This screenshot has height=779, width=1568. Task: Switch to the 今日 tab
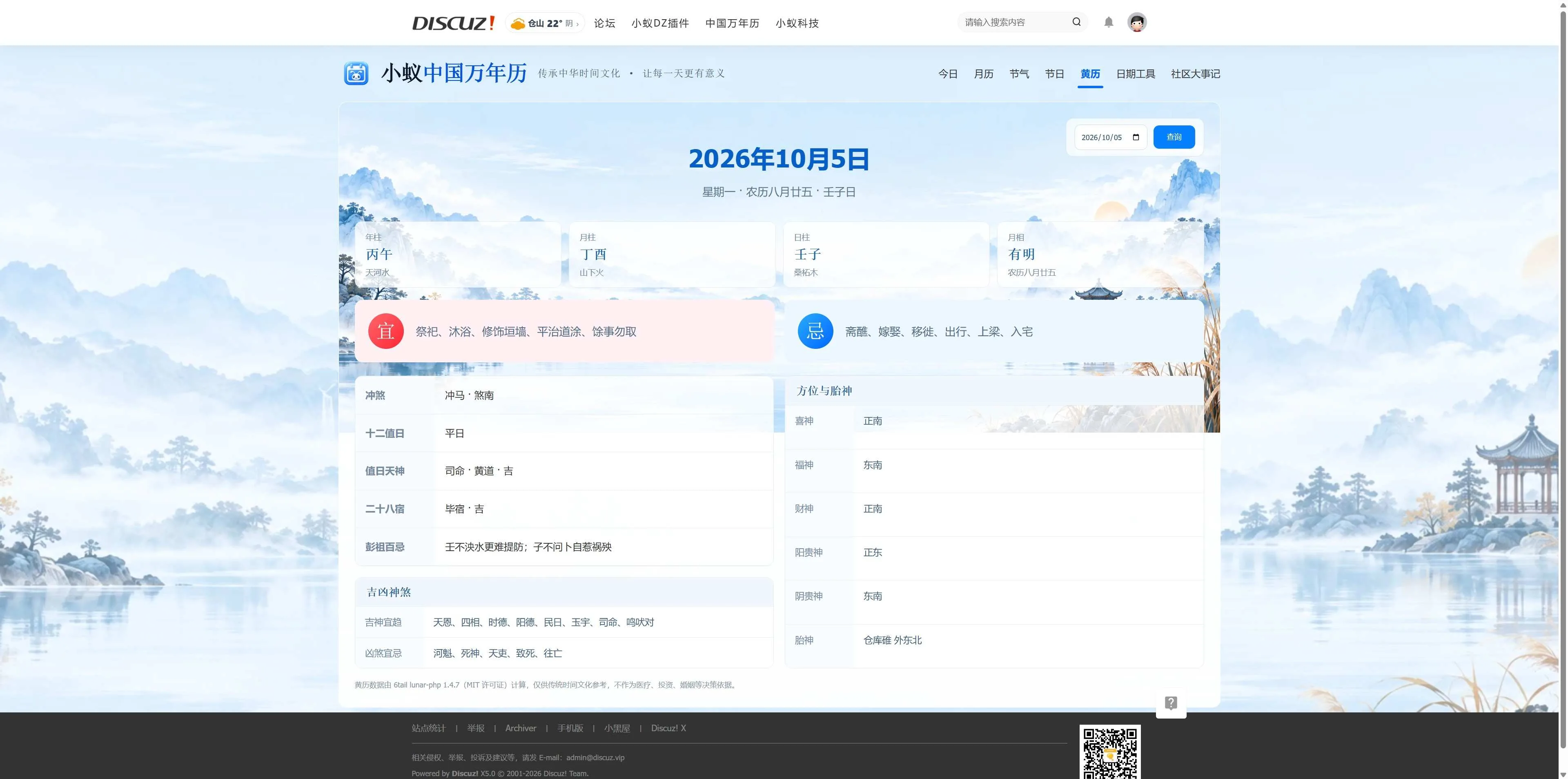pos(948,74)
